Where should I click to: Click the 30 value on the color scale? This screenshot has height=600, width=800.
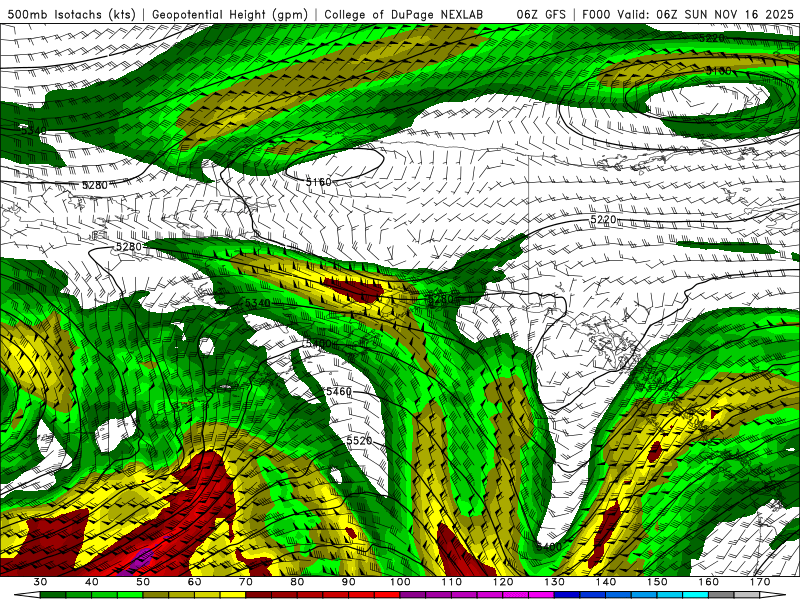(x=40, y=582)
